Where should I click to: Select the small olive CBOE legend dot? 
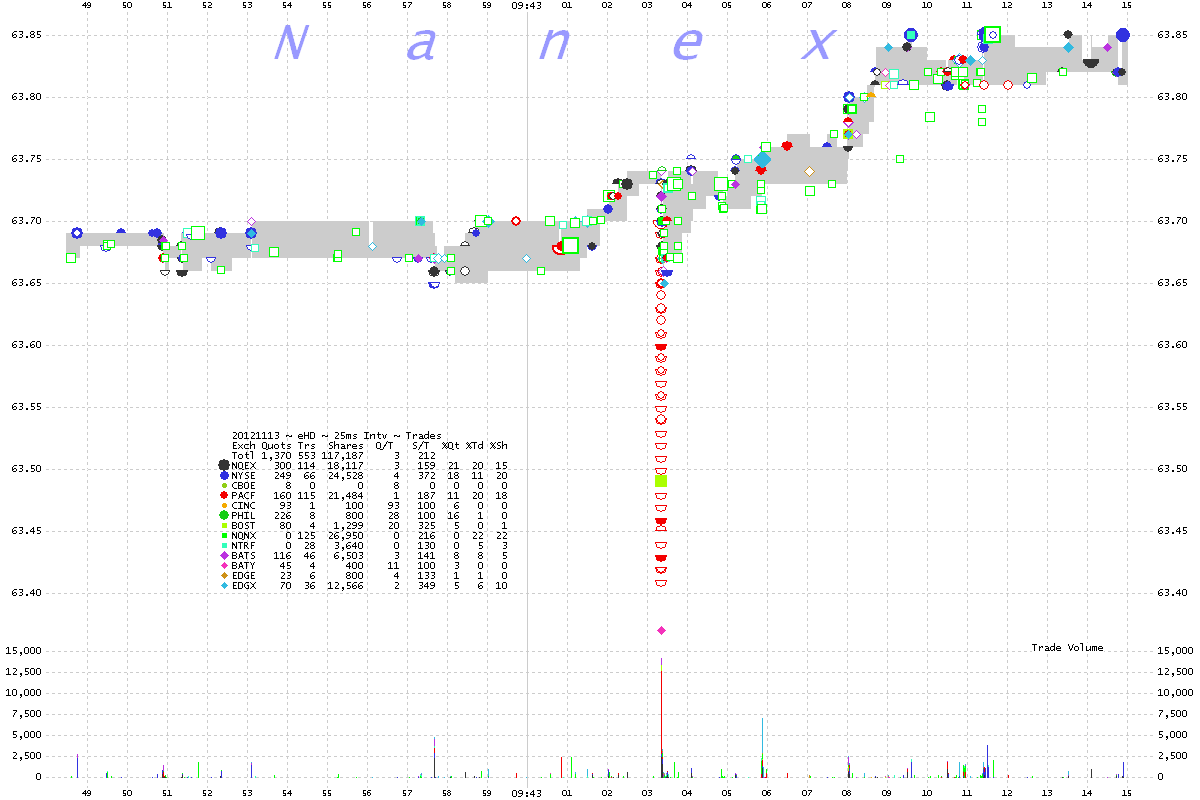click(x=223, y=485)
